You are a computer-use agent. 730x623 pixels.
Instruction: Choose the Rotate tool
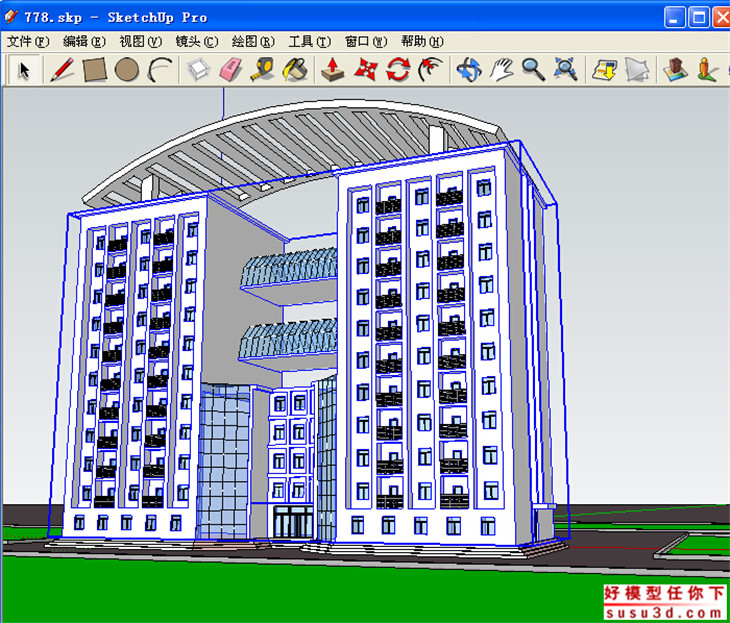pyautogui.click(x=398, y=70)
